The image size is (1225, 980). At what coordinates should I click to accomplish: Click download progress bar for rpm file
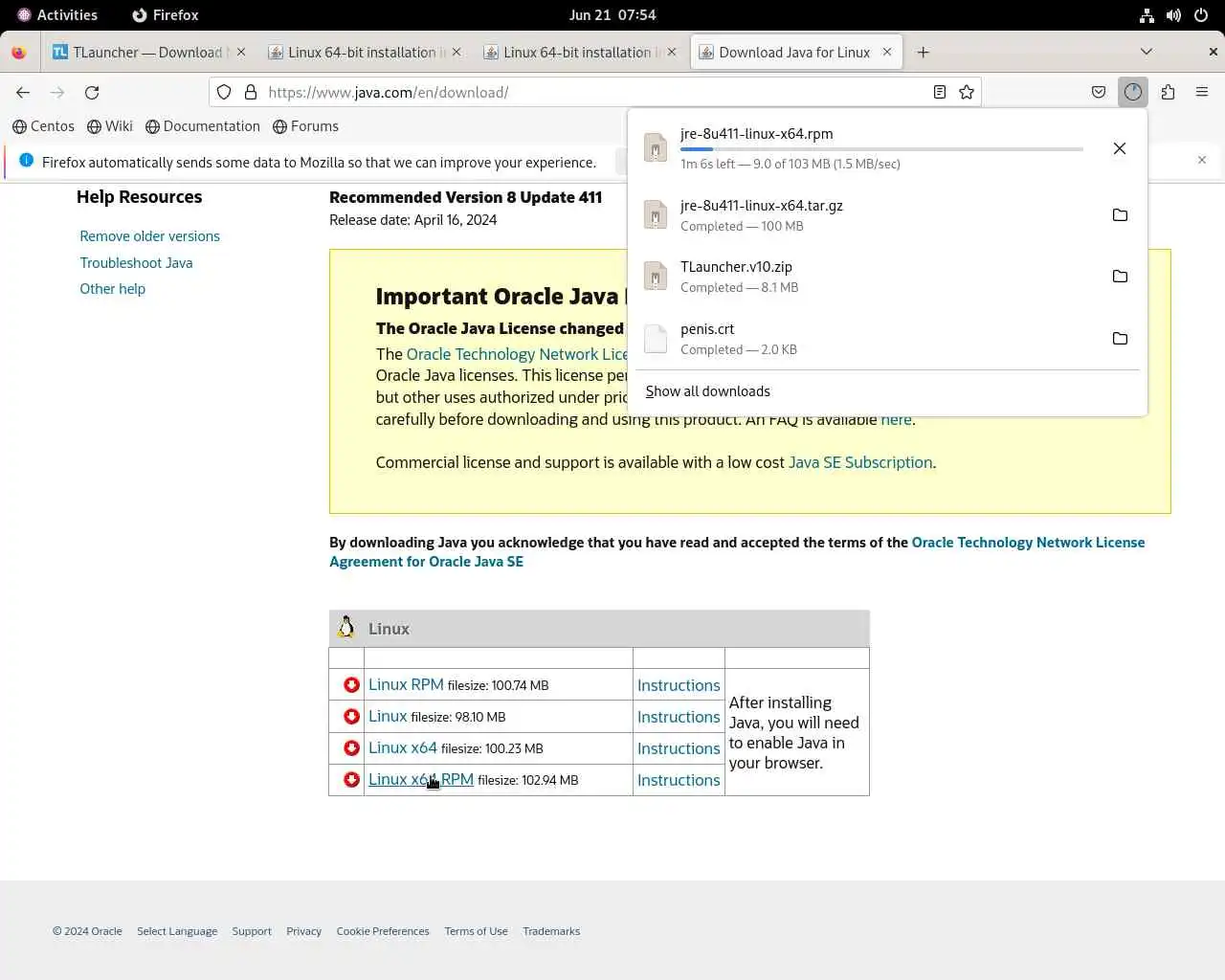(881, 149)
